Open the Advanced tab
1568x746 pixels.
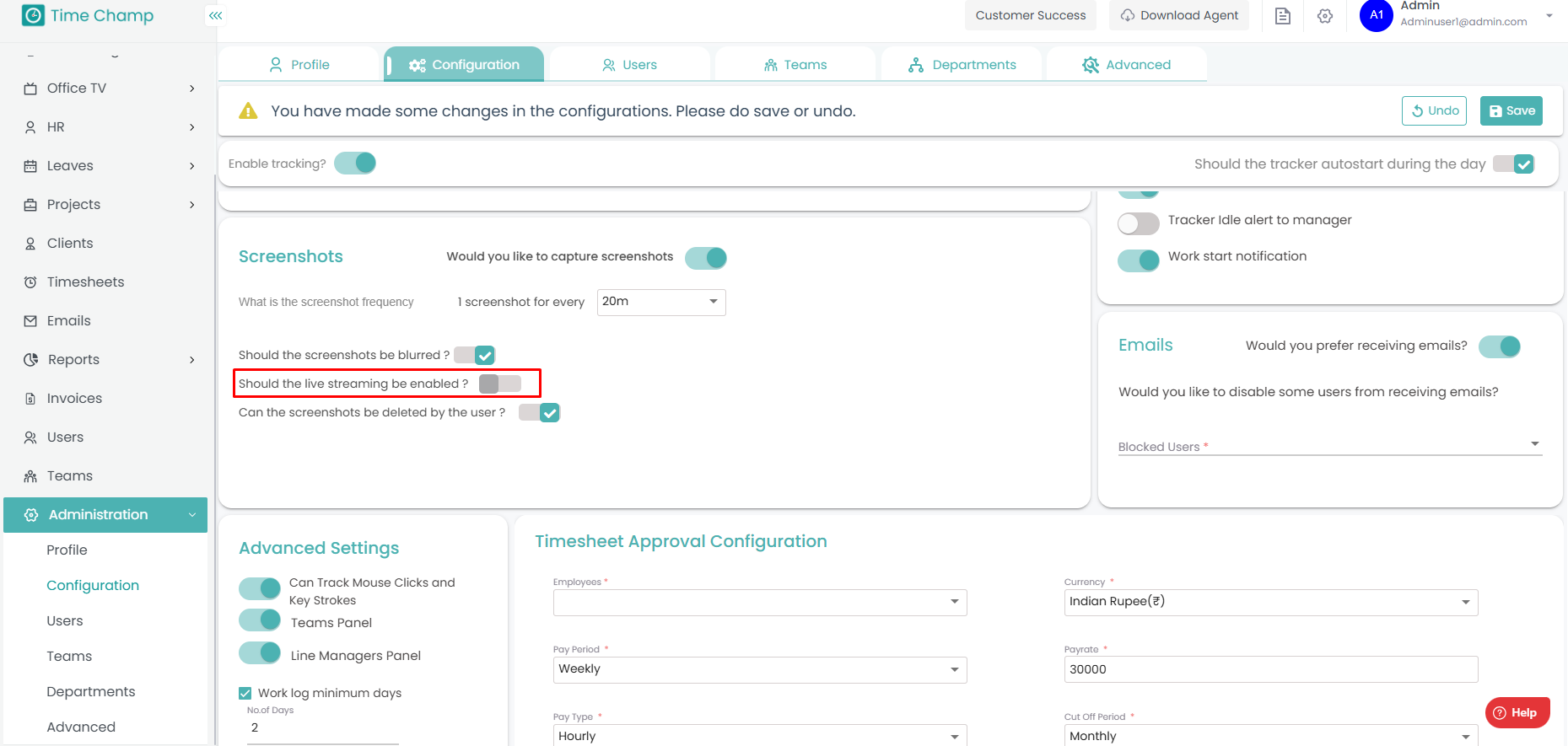pyautogui.click(x=1127, y=65)
